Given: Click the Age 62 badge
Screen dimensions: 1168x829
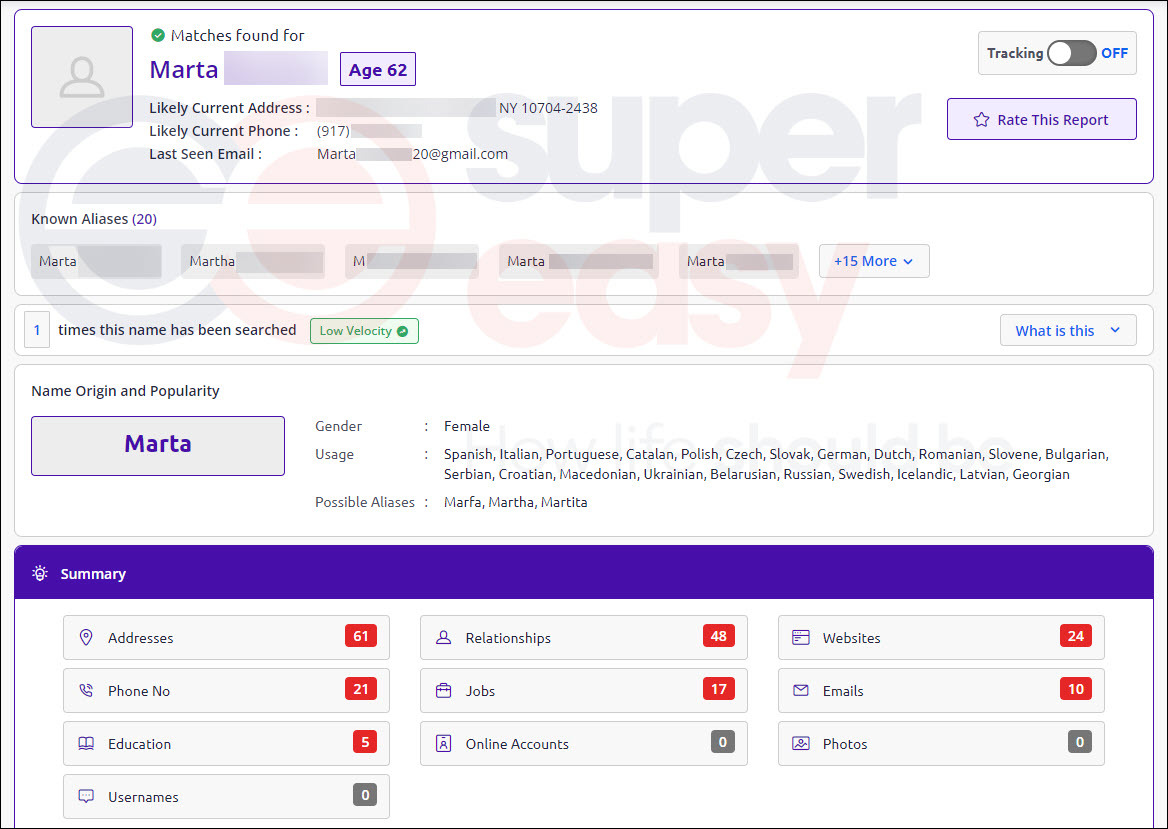Looking at the screenshot, I should (x=378, y=69).
